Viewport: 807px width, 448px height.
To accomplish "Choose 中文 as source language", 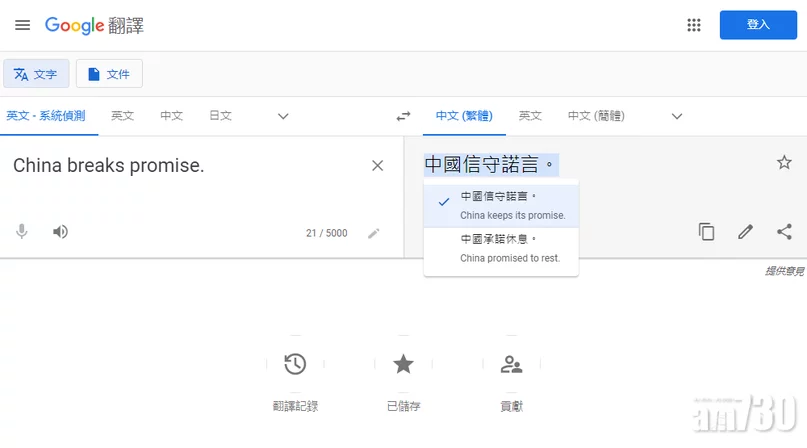I will click(171, 116).
